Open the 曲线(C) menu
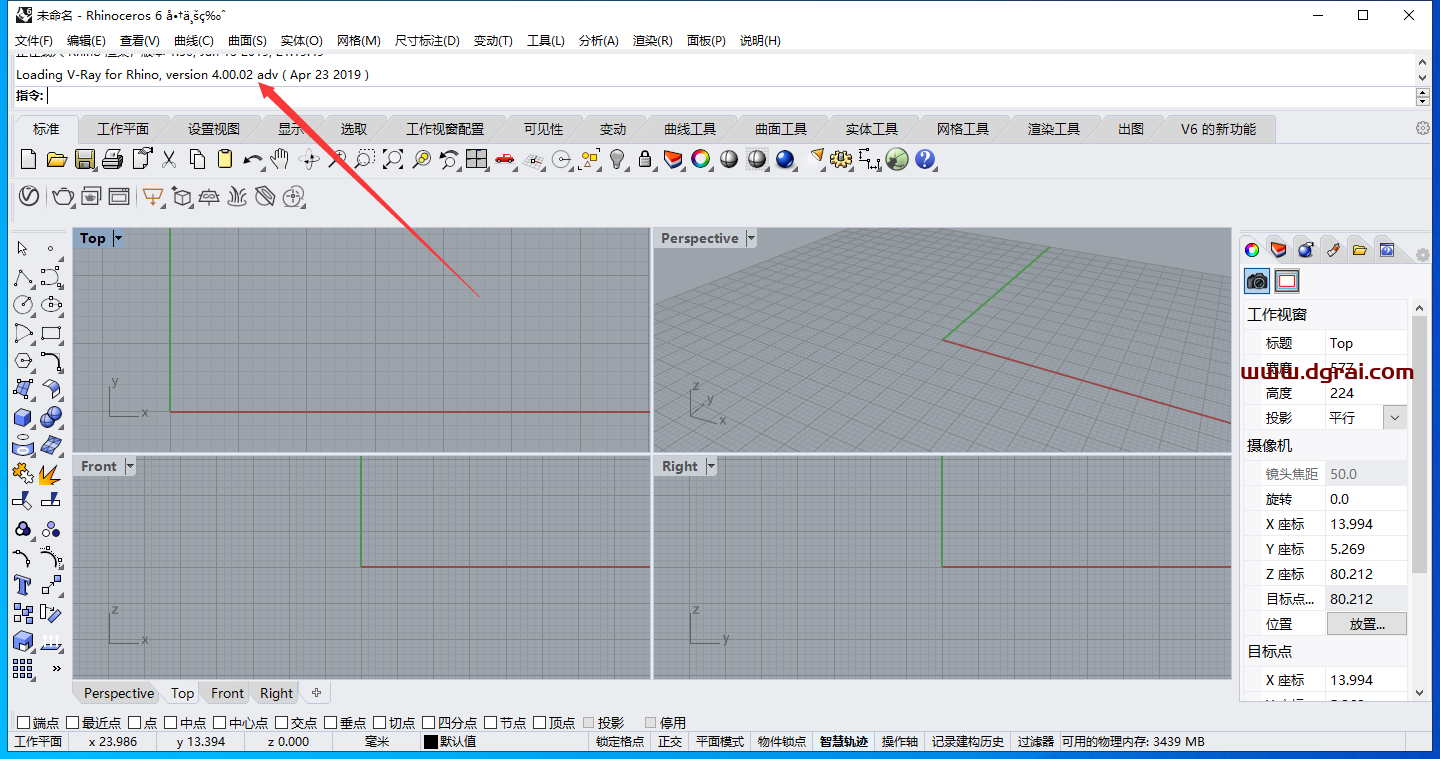 193,40
